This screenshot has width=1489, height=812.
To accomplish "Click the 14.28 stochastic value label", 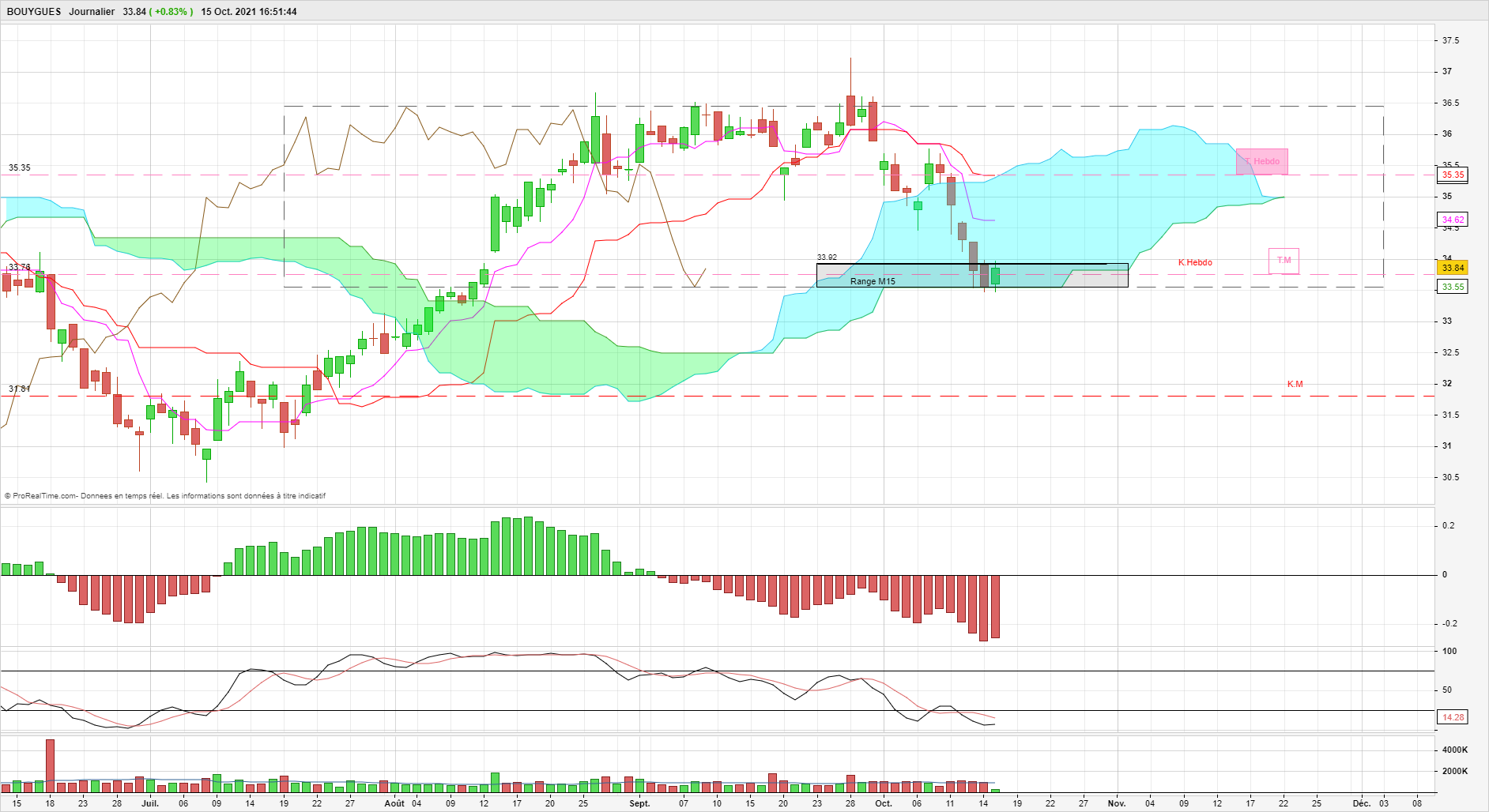I will 1453,717.
